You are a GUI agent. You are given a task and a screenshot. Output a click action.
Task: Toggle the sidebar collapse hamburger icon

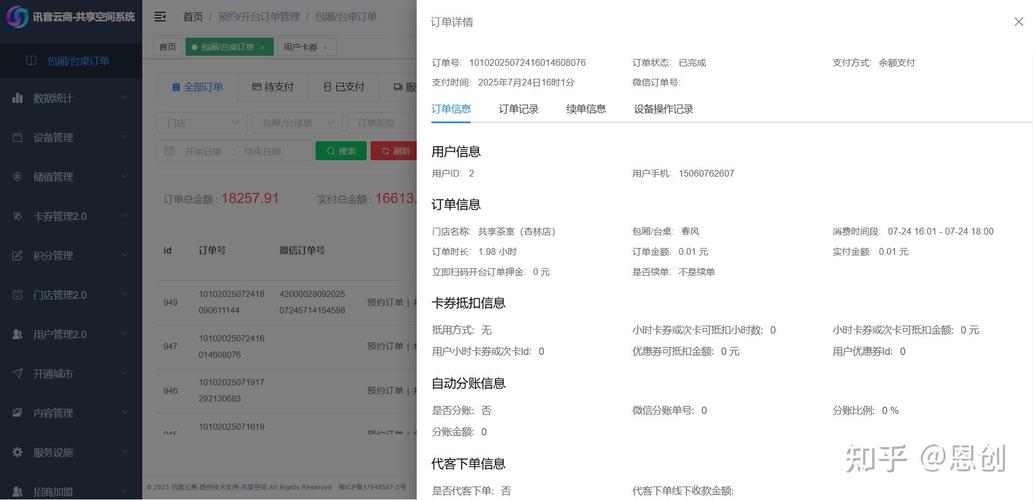click(x=160, y=16)
